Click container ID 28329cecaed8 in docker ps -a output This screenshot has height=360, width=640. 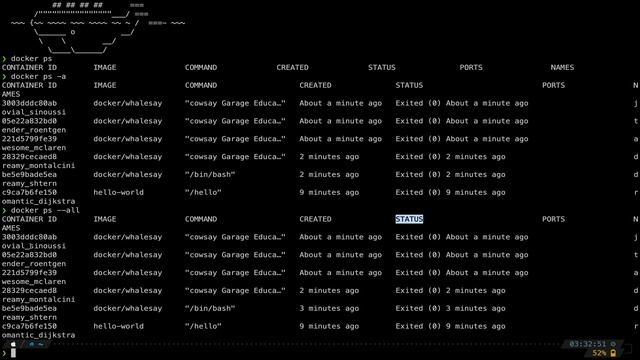coord(29,157)
